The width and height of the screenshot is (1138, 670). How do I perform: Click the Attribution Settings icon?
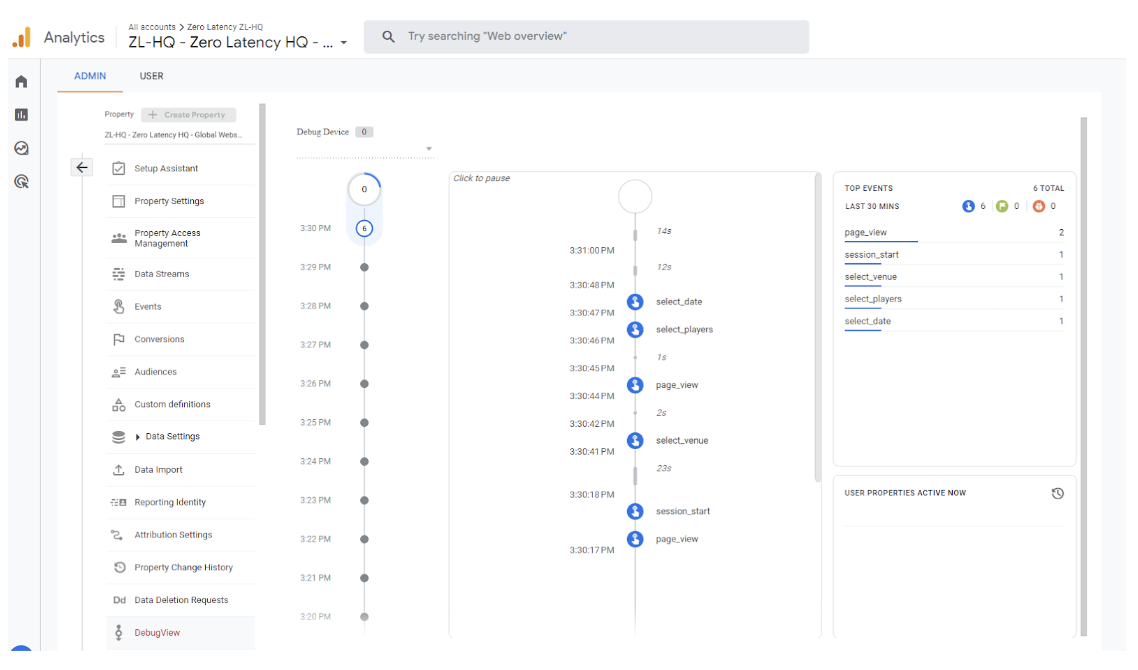click(117, 535)
